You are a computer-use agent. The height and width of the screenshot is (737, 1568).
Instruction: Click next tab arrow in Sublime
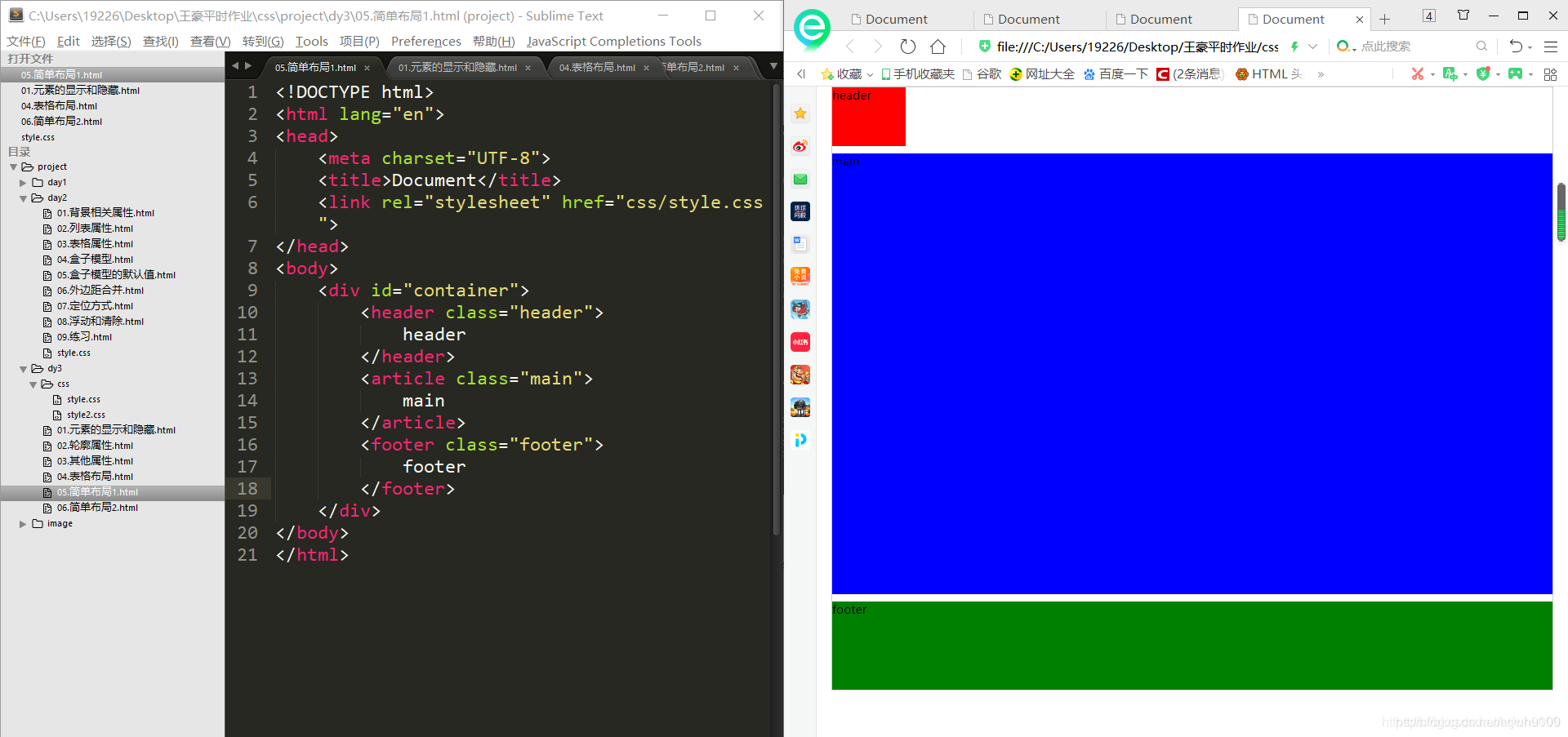click(248, 66)
